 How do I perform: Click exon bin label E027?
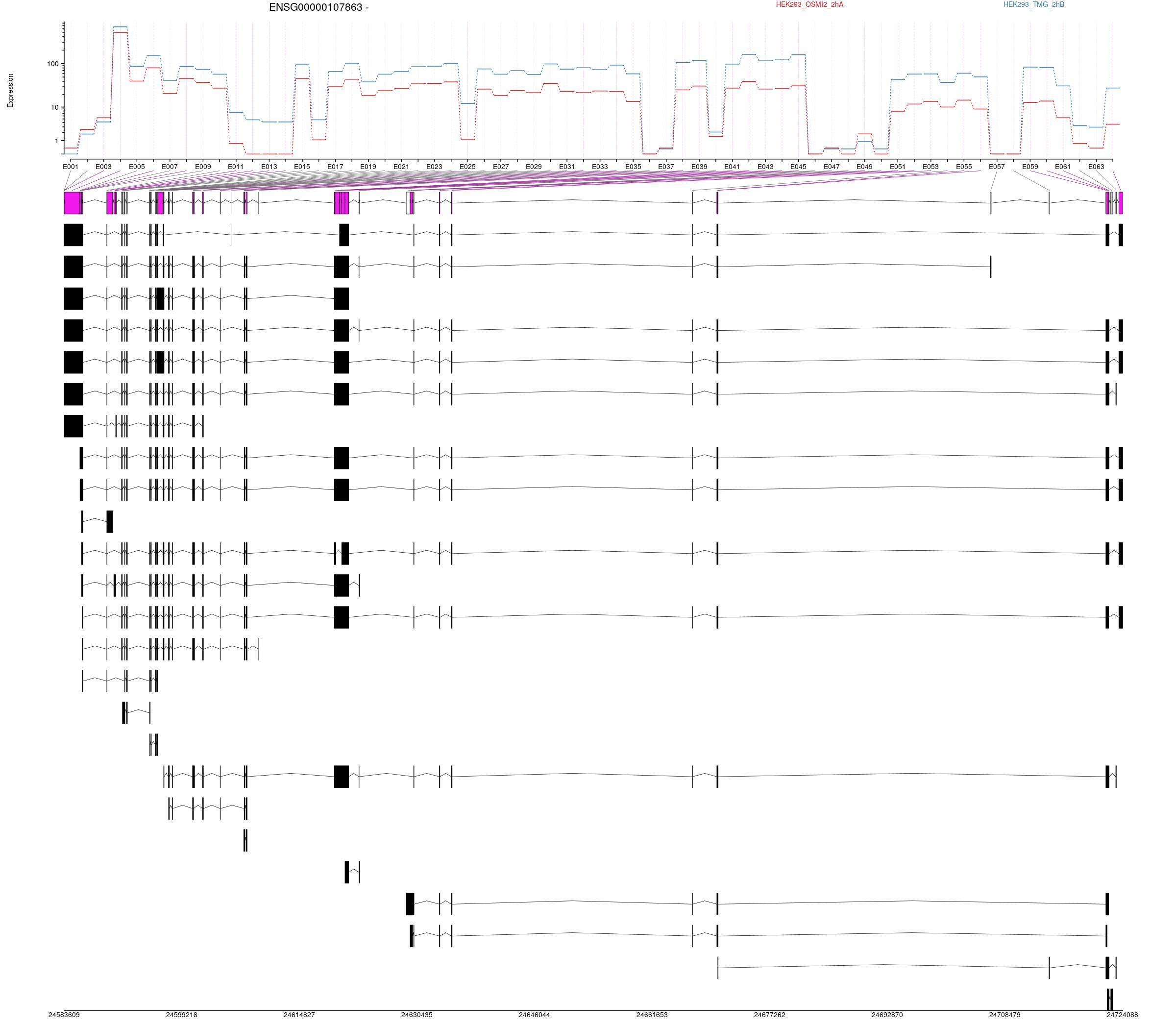[501, 167]
